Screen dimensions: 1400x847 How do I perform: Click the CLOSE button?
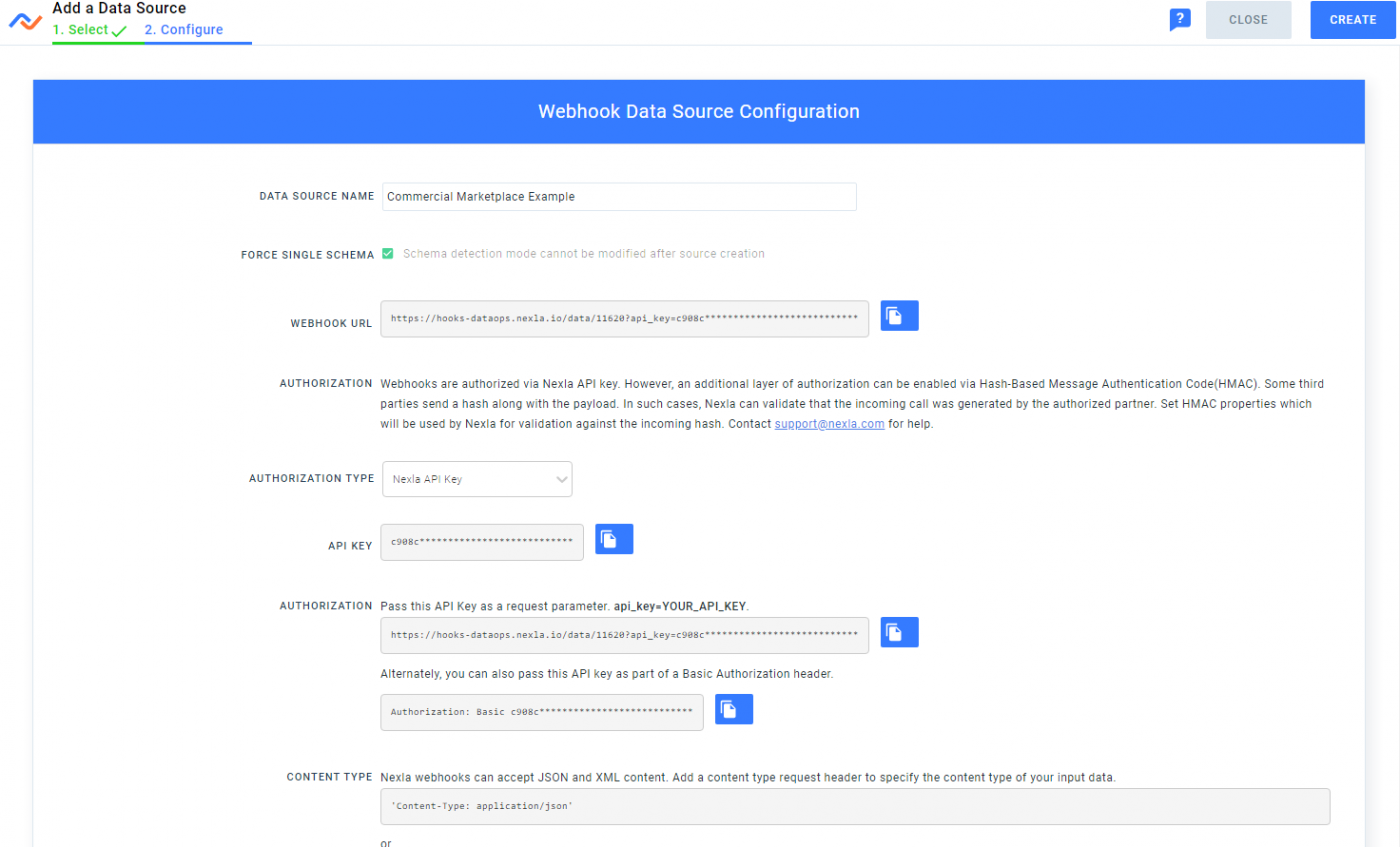point(1247,19)
